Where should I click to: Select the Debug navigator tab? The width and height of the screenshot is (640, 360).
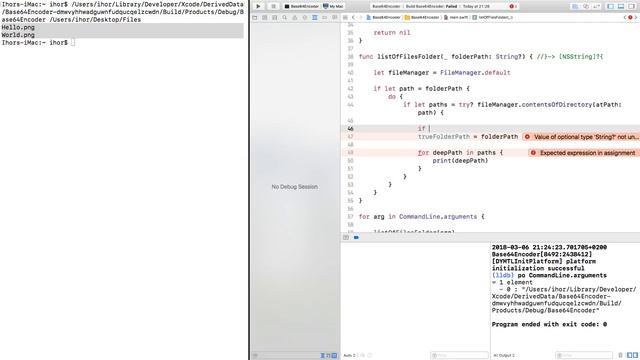tap(315, 18)
